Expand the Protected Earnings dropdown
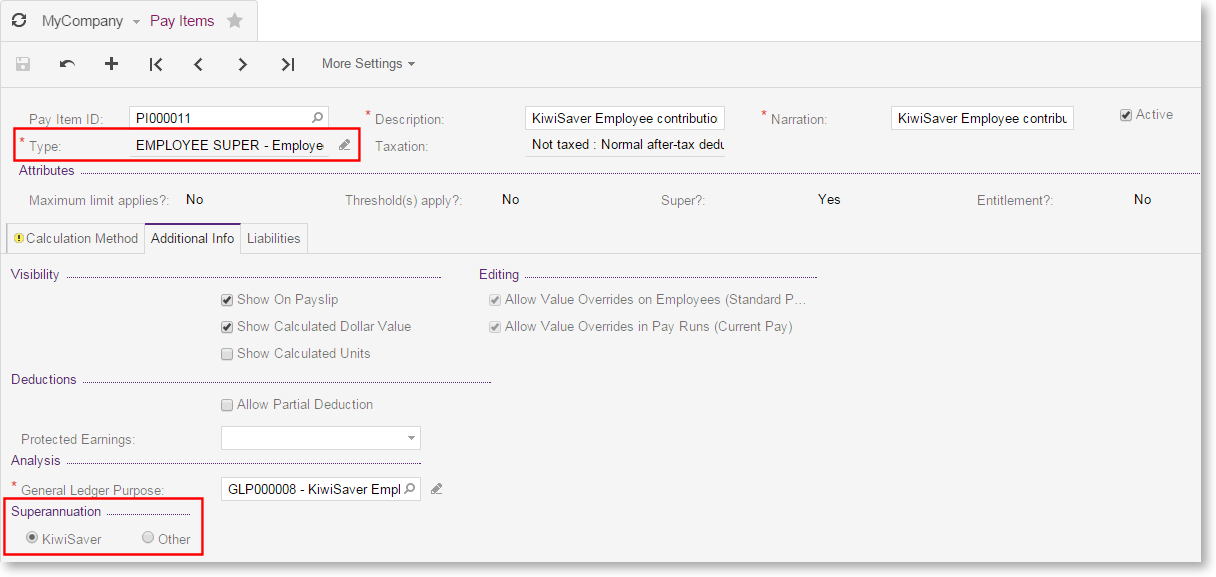 point(411,438)
